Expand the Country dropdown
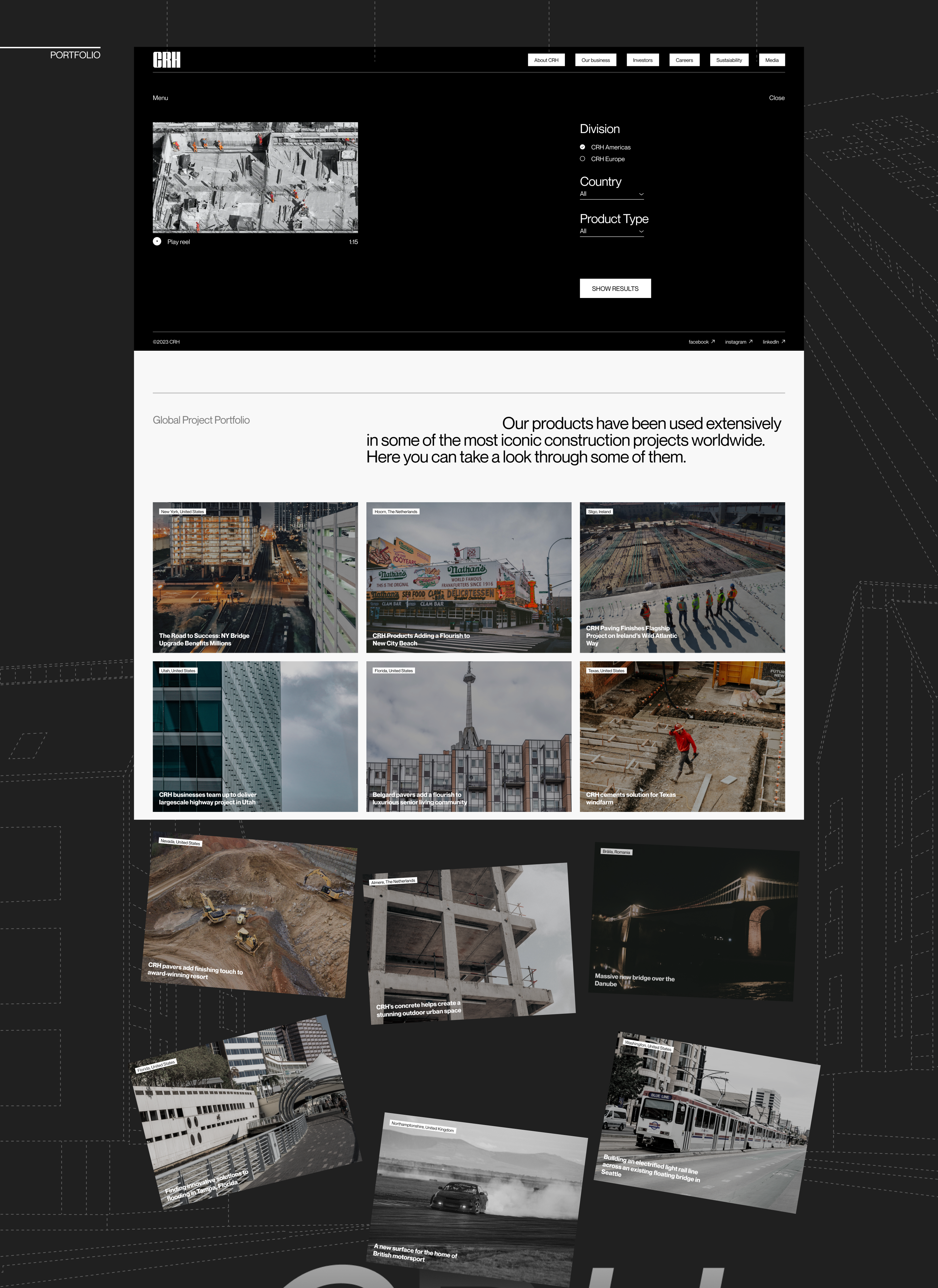This screenshot has width=938, height=1288. [611, 194]
